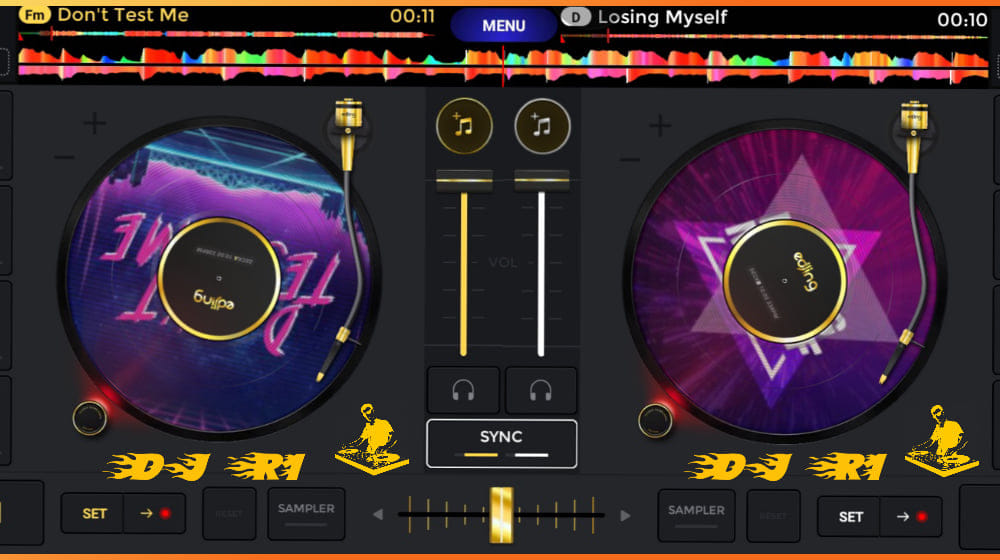Click left deck start/stop knob
Screen dimensions: 1000x560
pyautogui.click(x=90, y=418)
